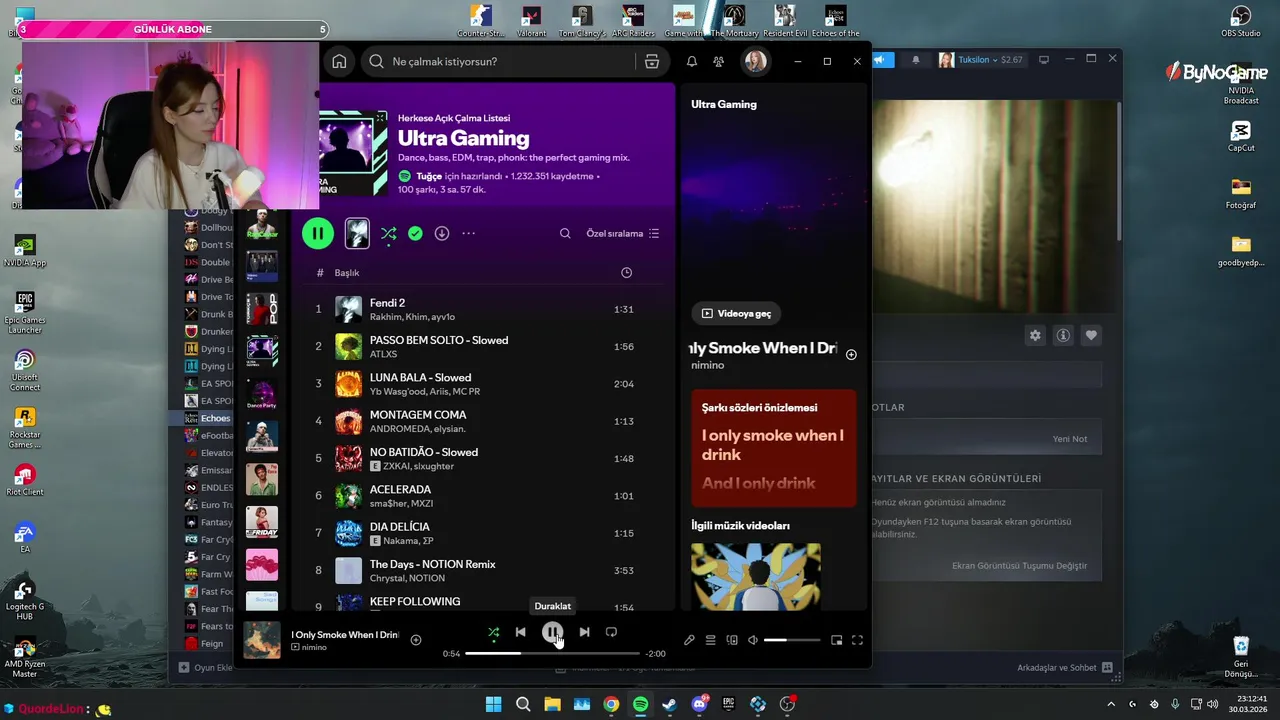Open the connect-to-device icon
This screenshot has width=1280, height=720.
coord(732,640)
